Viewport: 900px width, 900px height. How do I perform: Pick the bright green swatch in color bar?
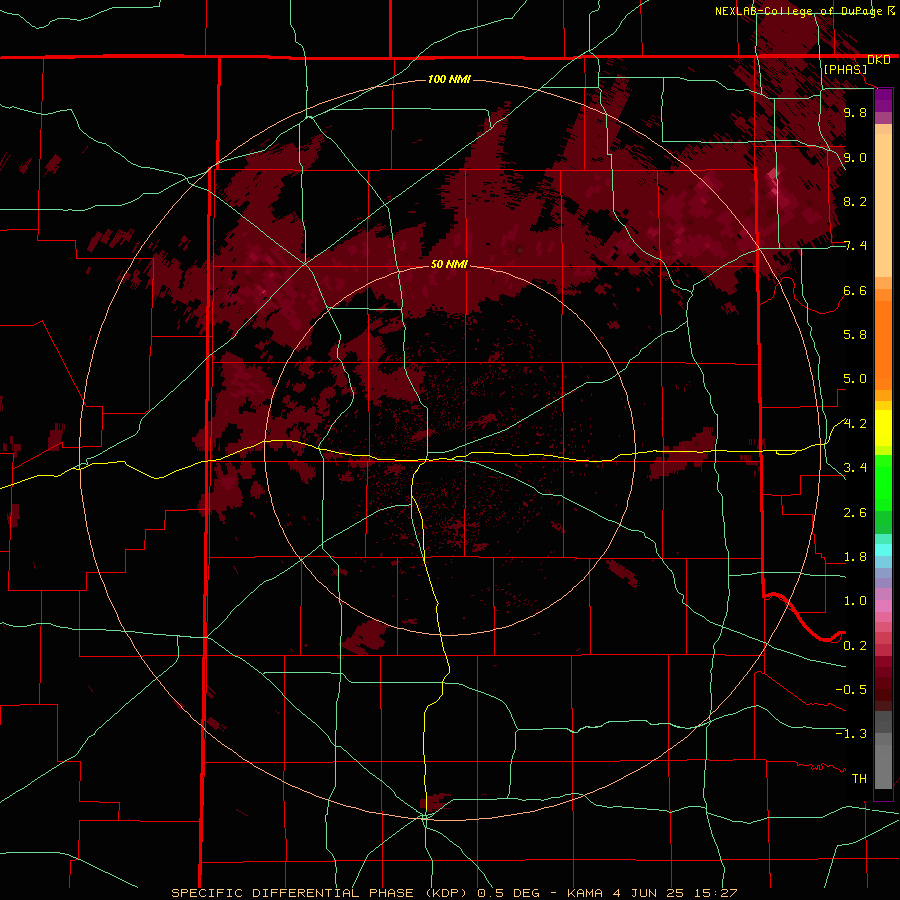coord(883,482)
